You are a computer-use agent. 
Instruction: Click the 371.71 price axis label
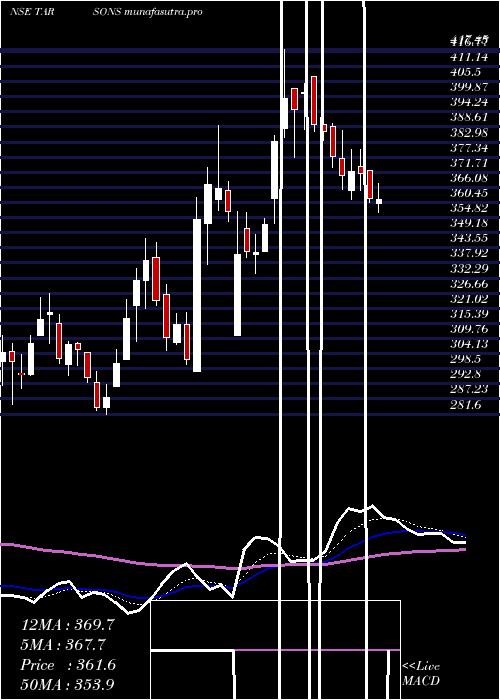(x=469, y=163)
